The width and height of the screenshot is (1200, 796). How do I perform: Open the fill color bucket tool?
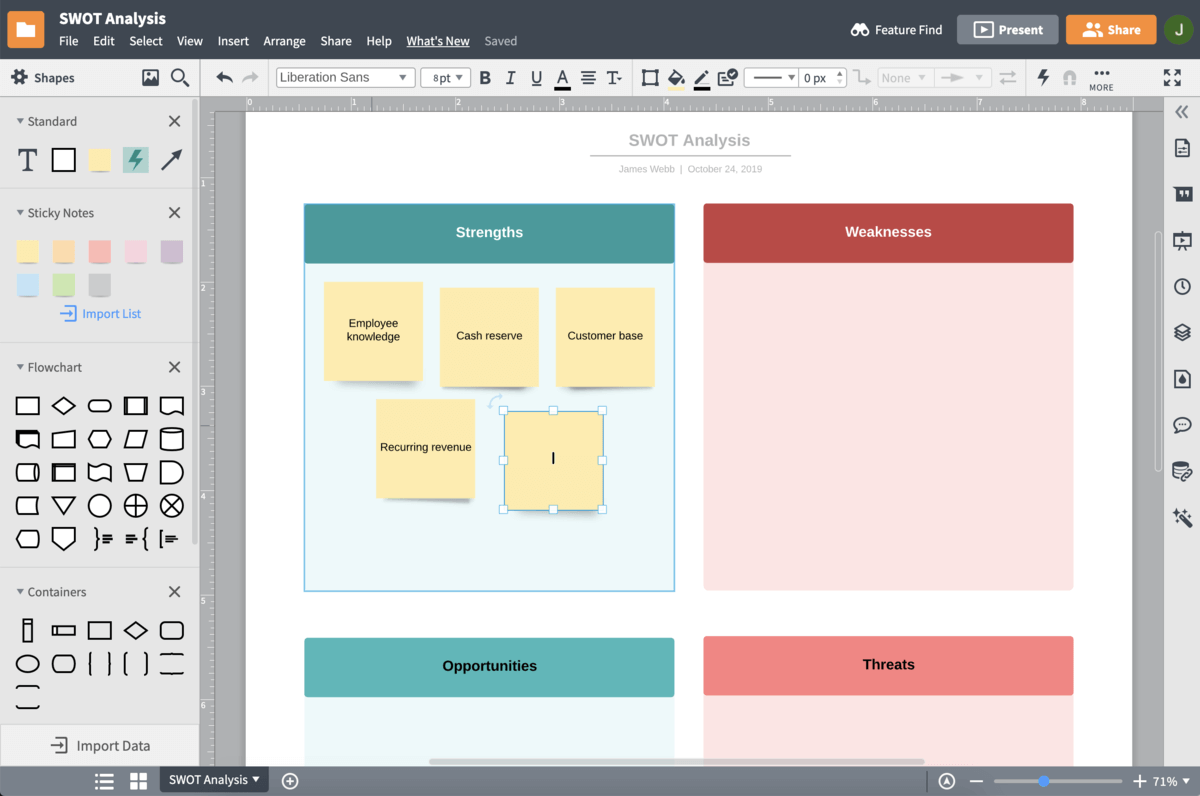676,78
